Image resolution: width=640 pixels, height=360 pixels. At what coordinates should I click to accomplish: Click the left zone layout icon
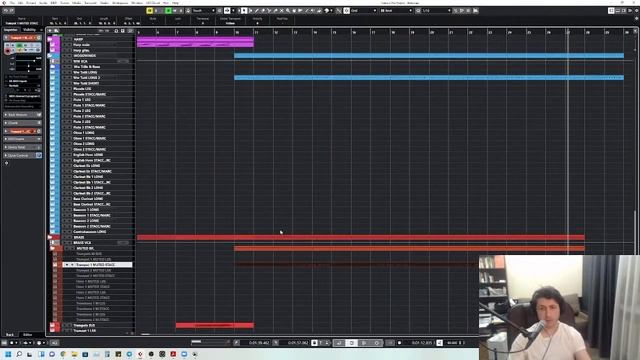pyautogui.click(x=611, y=11)
